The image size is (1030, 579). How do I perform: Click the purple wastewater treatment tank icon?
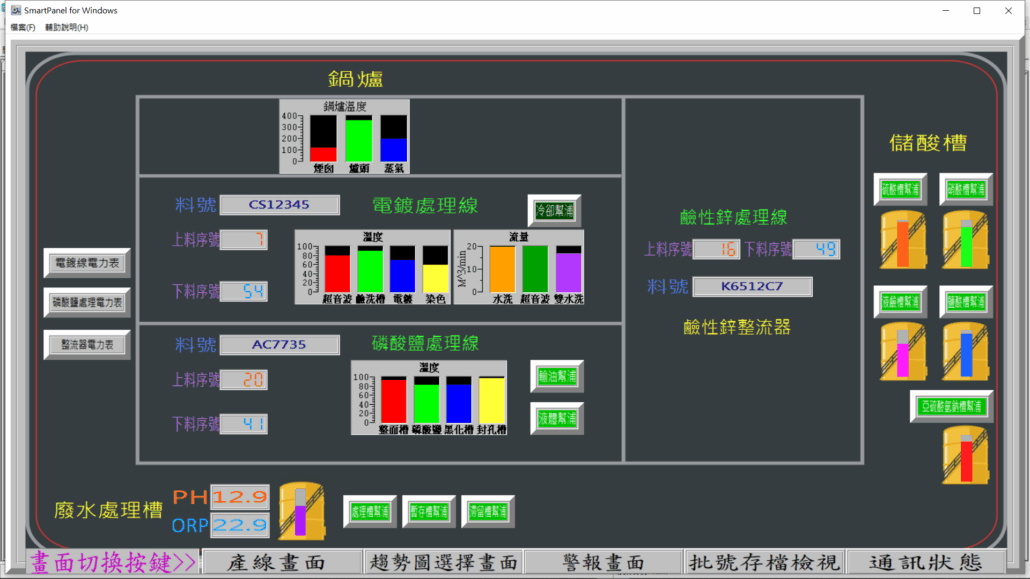click(x=301, y=509)
